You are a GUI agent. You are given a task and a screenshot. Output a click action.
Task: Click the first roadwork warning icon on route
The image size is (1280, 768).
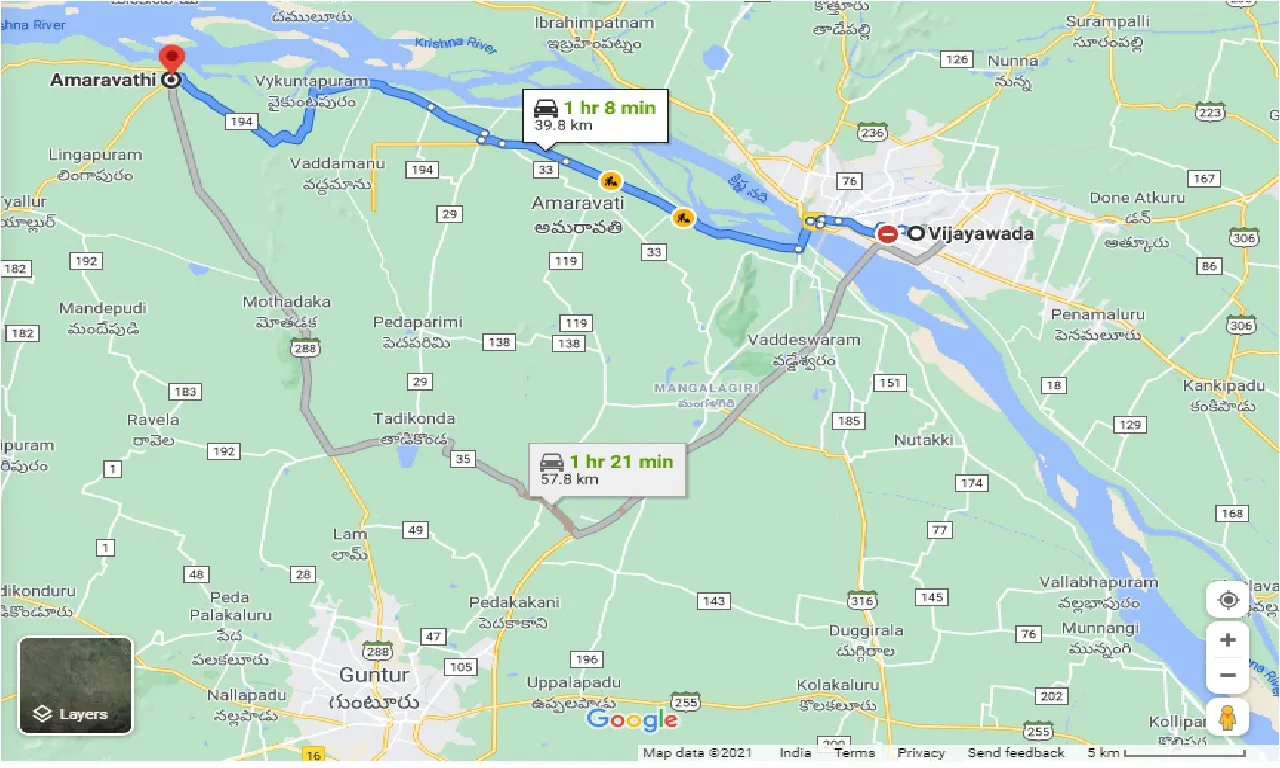pos(609,182)
